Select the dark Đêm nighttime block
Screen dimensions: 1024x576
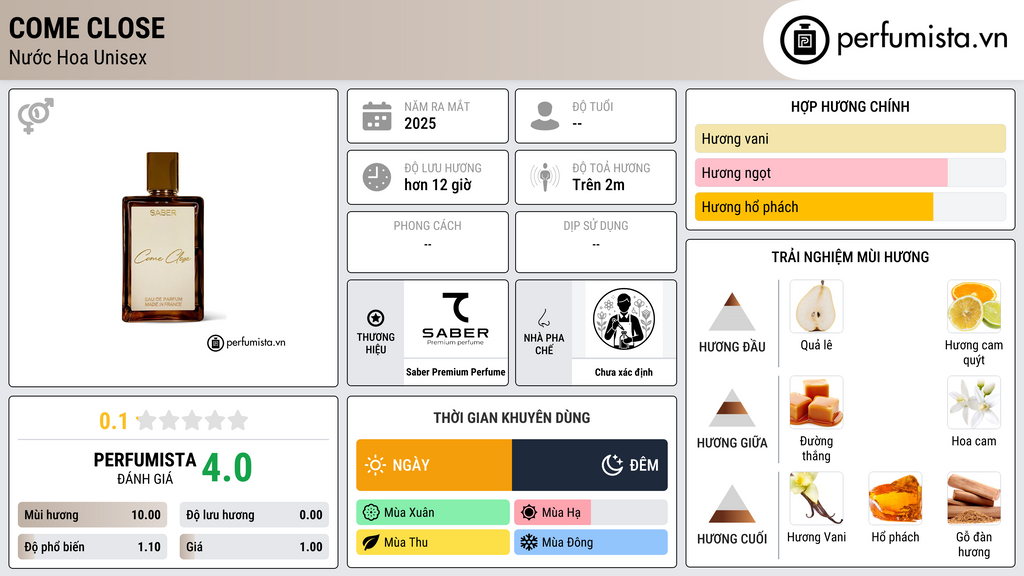click(x=590, y=465)
